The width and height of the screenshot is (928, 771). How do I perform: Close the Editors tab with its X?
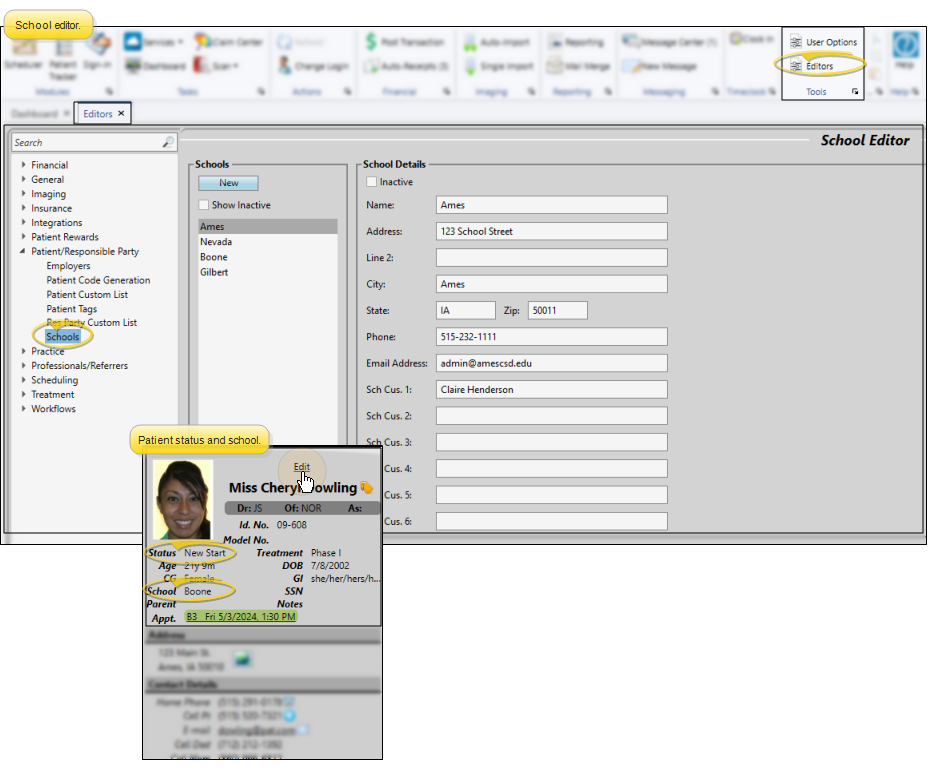pos(121,114)
